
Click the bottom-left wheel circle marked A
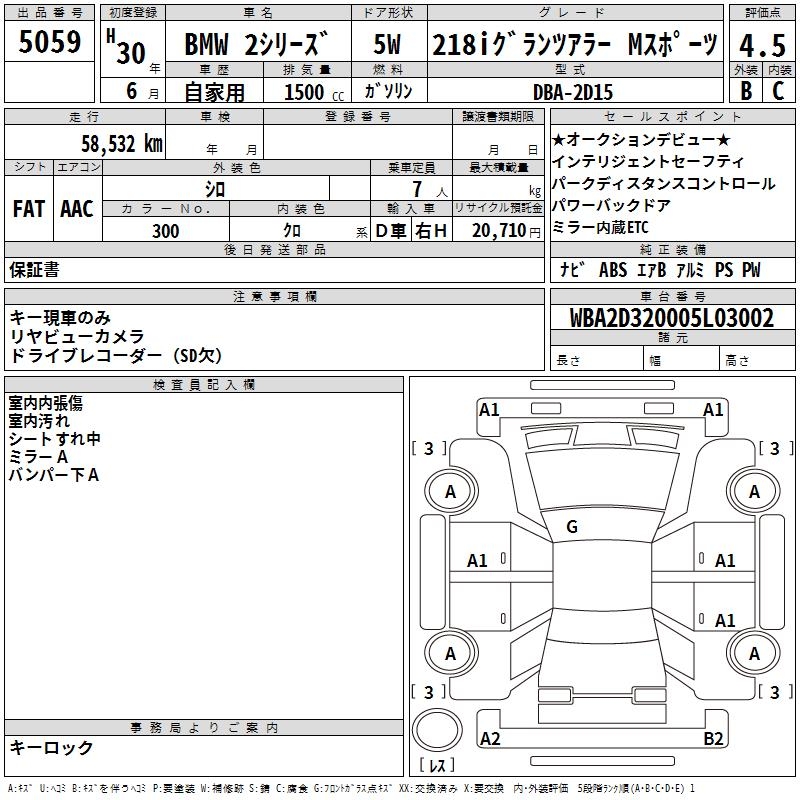pyautogui.click(x=450, y=653)
